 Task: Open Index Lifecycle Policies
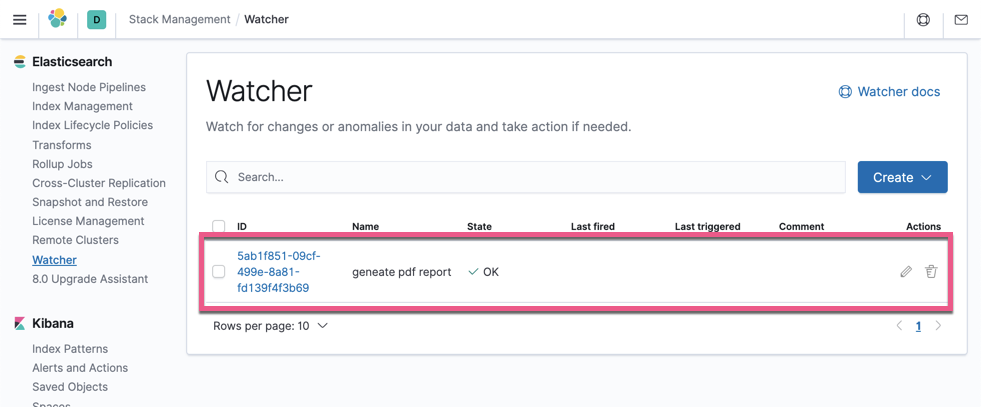point(93,125)
